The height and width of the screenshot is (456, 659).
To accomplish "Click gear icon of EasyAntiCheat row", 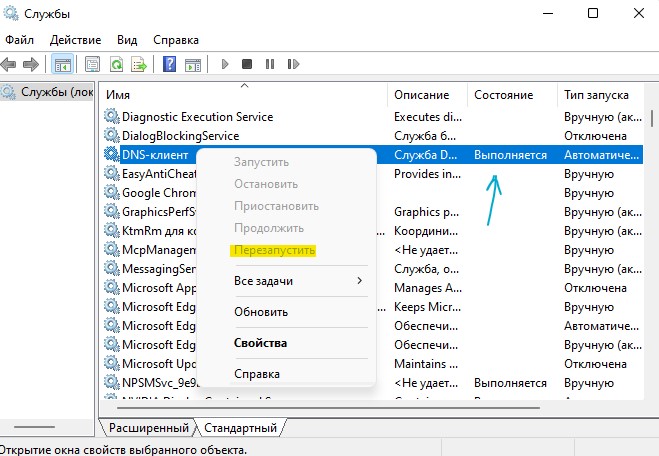I will tap(112, 173).
